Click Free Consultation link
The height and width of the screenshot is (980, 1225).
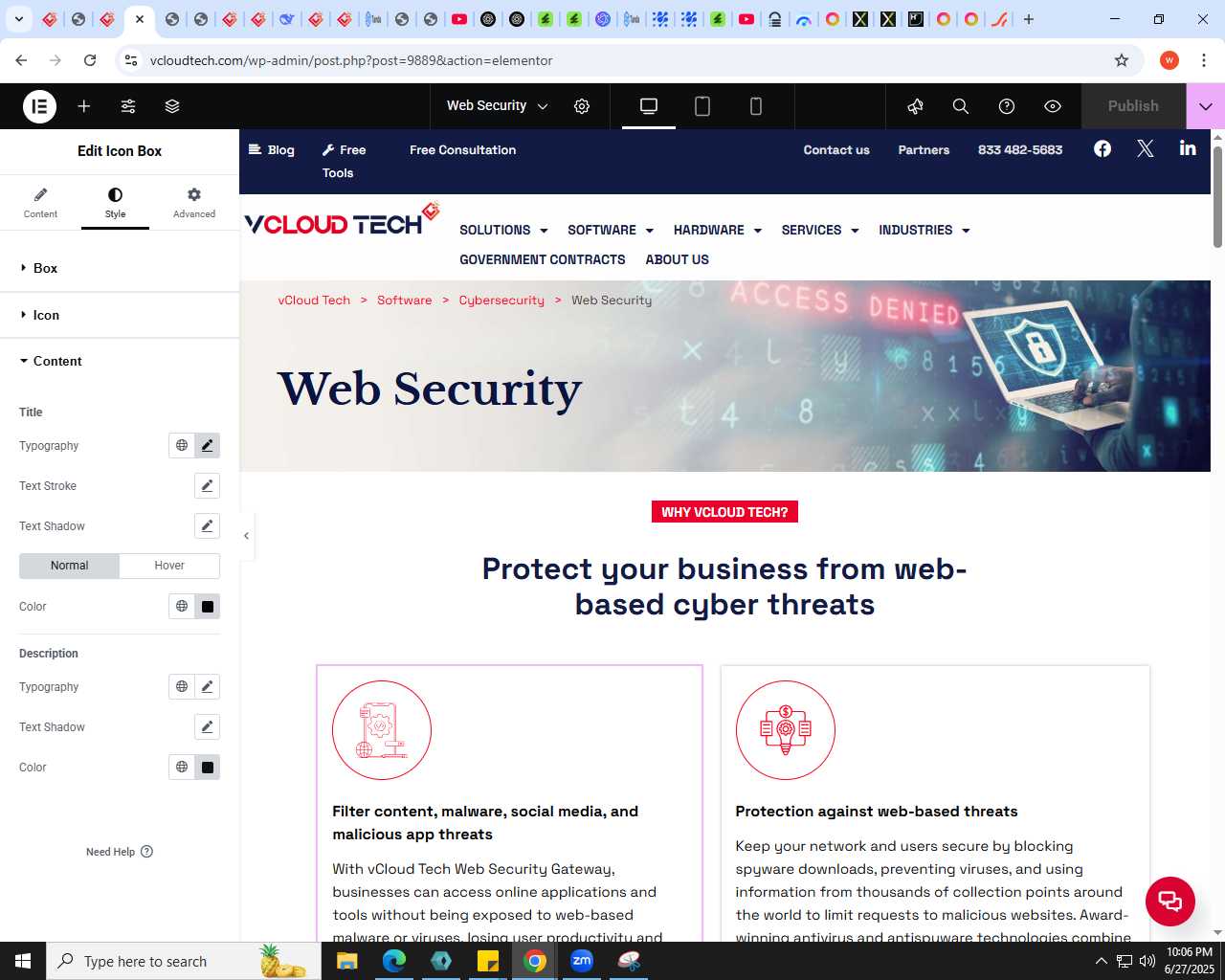463,150
